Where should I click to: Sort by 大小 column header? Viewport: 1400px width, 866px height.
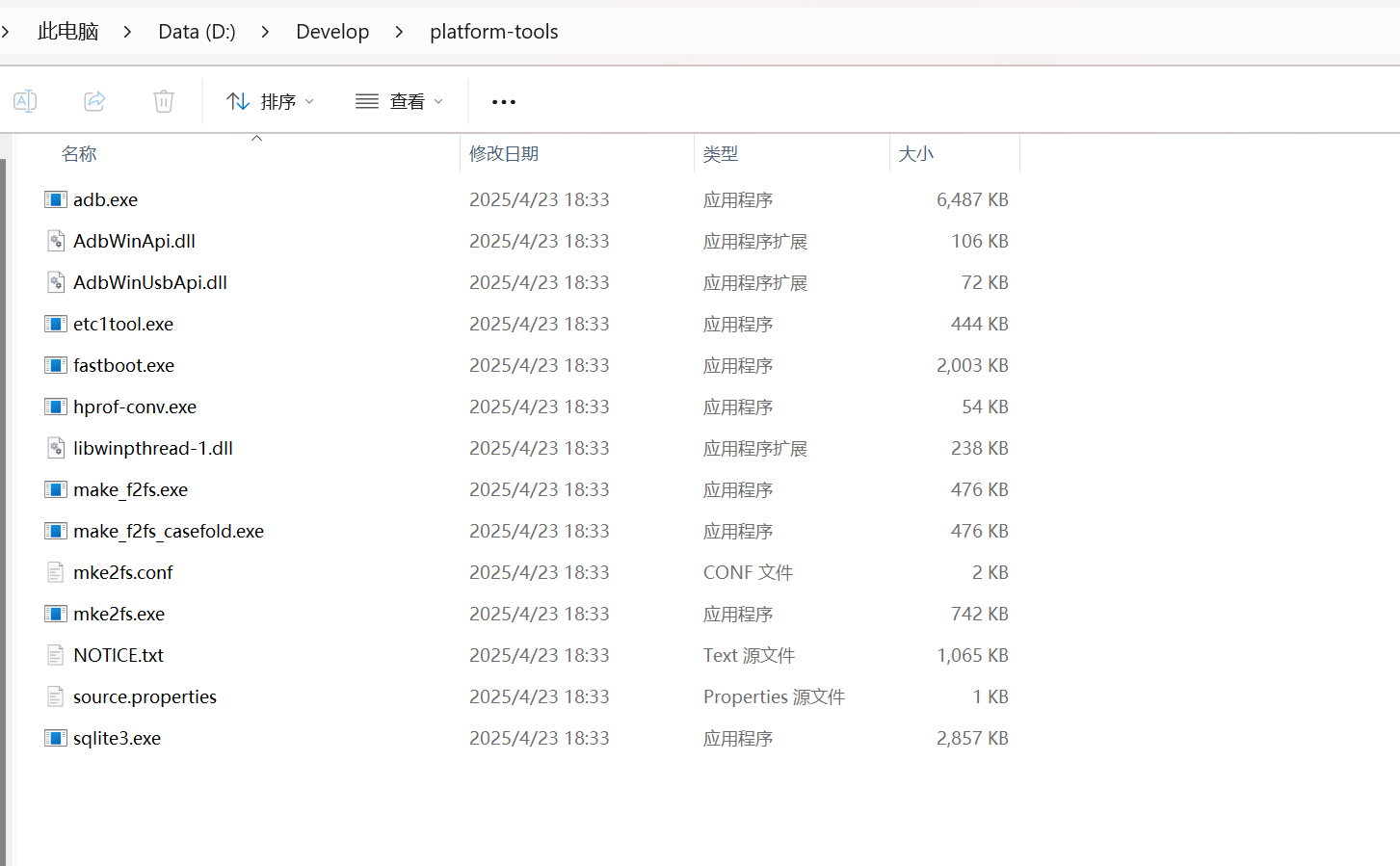pyautogui.click(x=915, y=154)
